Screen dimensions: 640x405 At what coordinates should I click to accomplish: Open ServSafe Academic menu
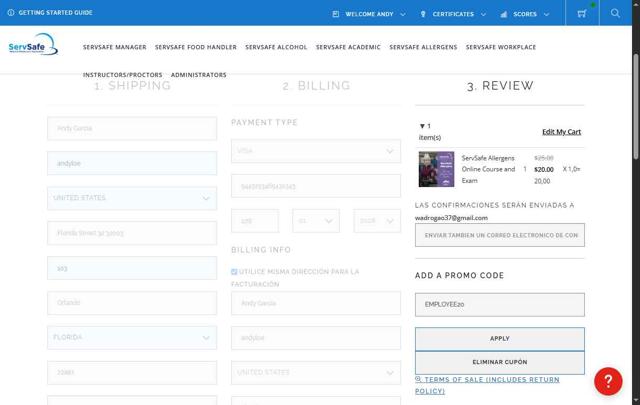coord(348,47)
